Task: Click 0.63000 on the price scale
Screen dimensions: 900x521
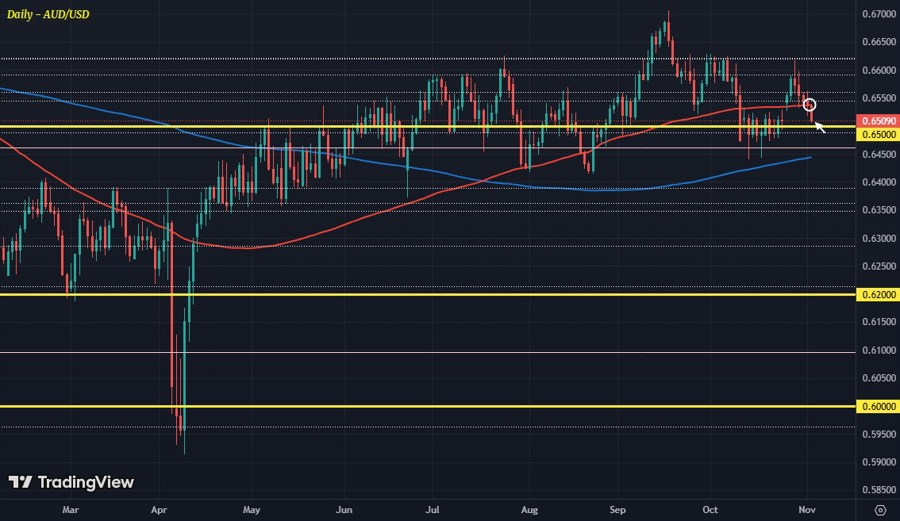Action: [877, 239]
